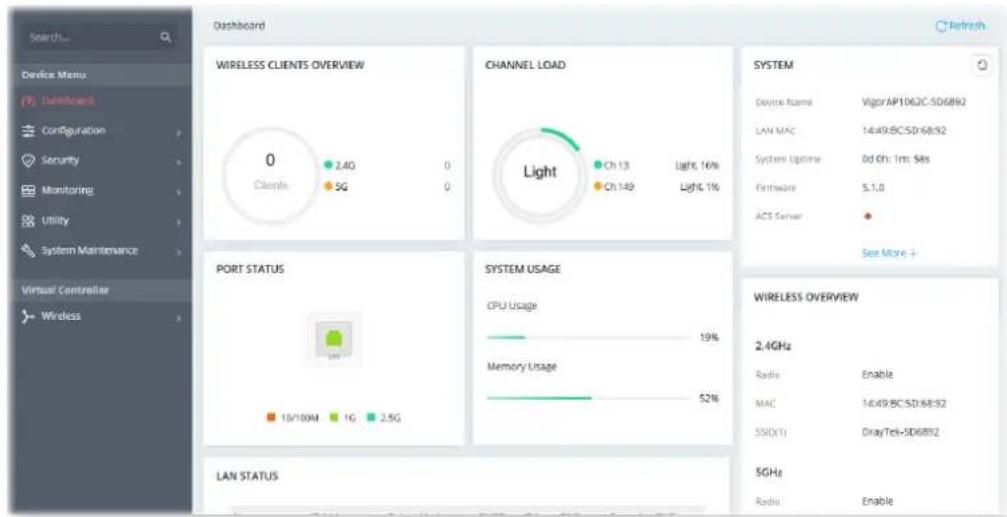Click the LAN MAC value in System card

pyautogui.click(x=904, y=130)
